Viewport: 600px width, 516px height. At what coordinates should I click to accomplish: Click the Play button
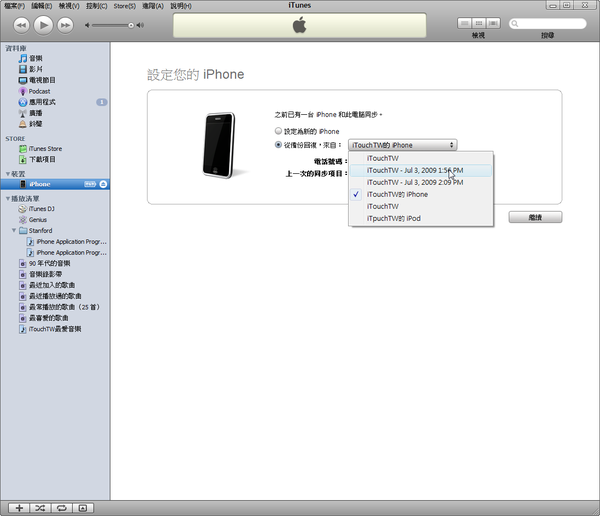(43, 25)
